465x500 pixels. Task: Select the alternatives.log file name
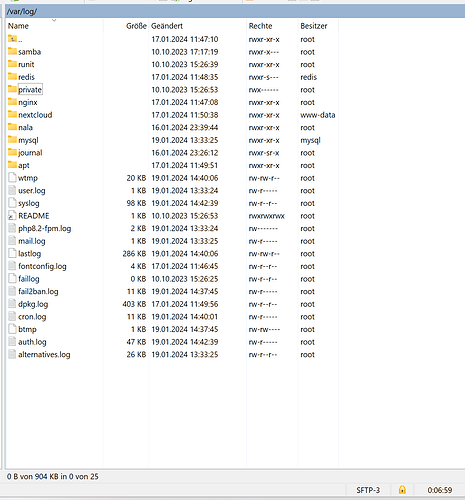click(44, 355)
